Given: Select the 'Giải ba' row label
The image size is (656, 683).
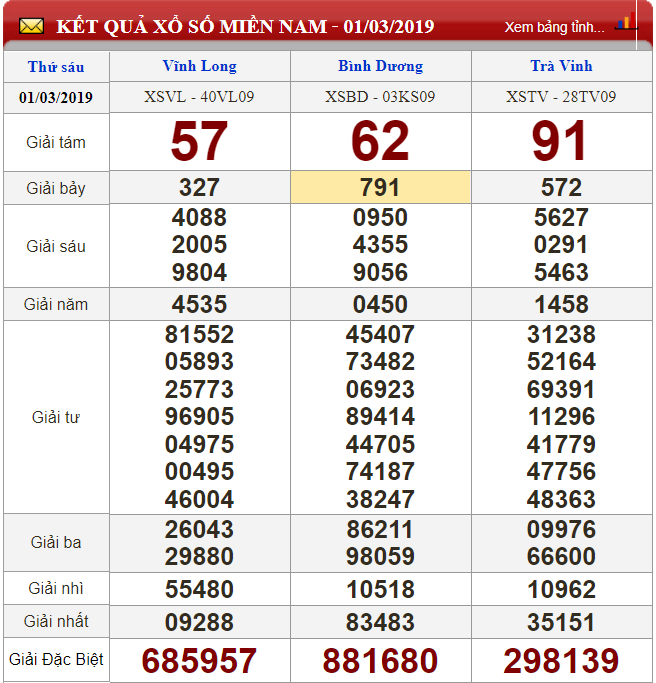Looking at the screenshot, I should tap(56, 543).
